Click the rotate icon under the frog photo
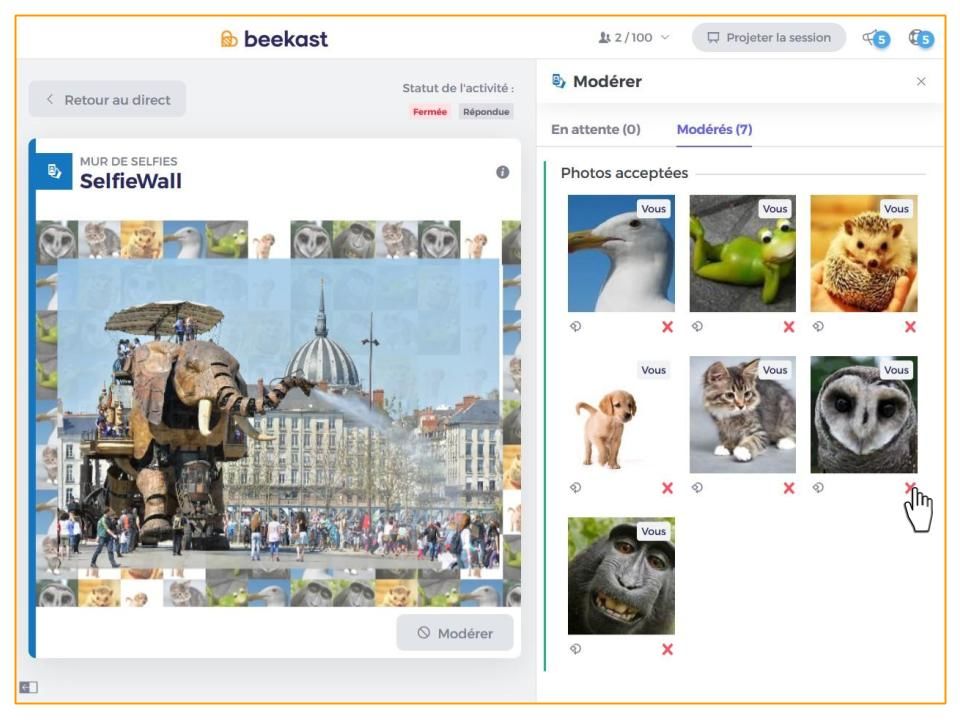The image size is (960, 720). [x=697, y=326]
